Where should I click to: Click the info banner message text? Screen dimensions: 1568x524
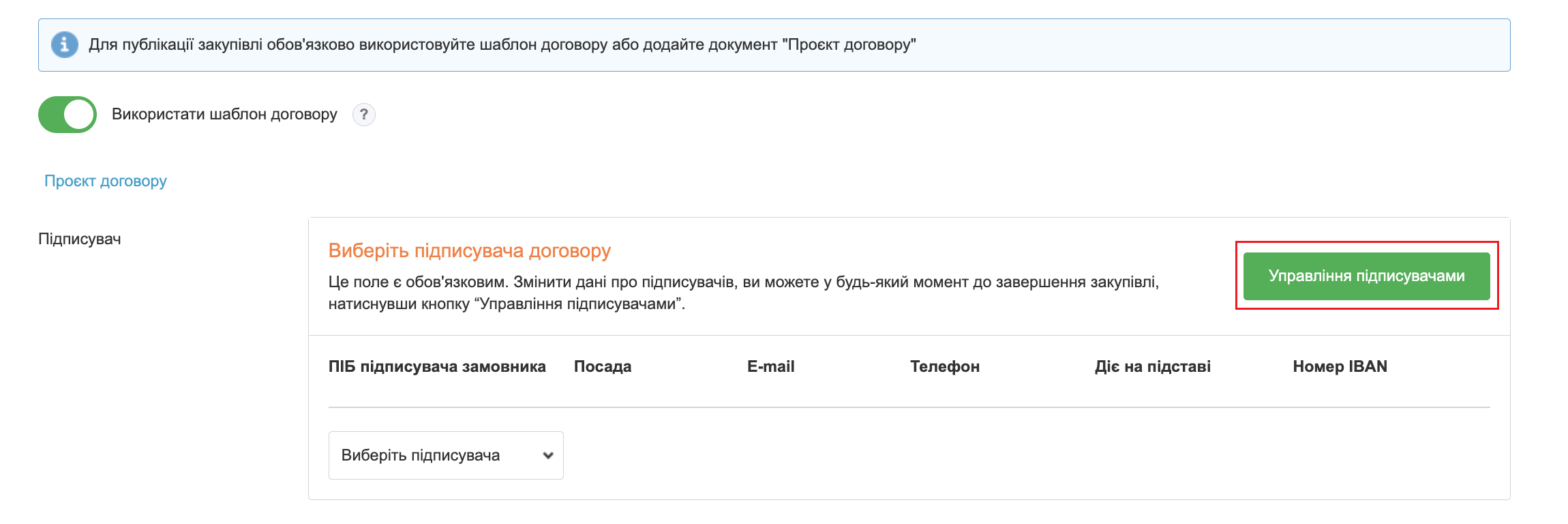[502, 45]
